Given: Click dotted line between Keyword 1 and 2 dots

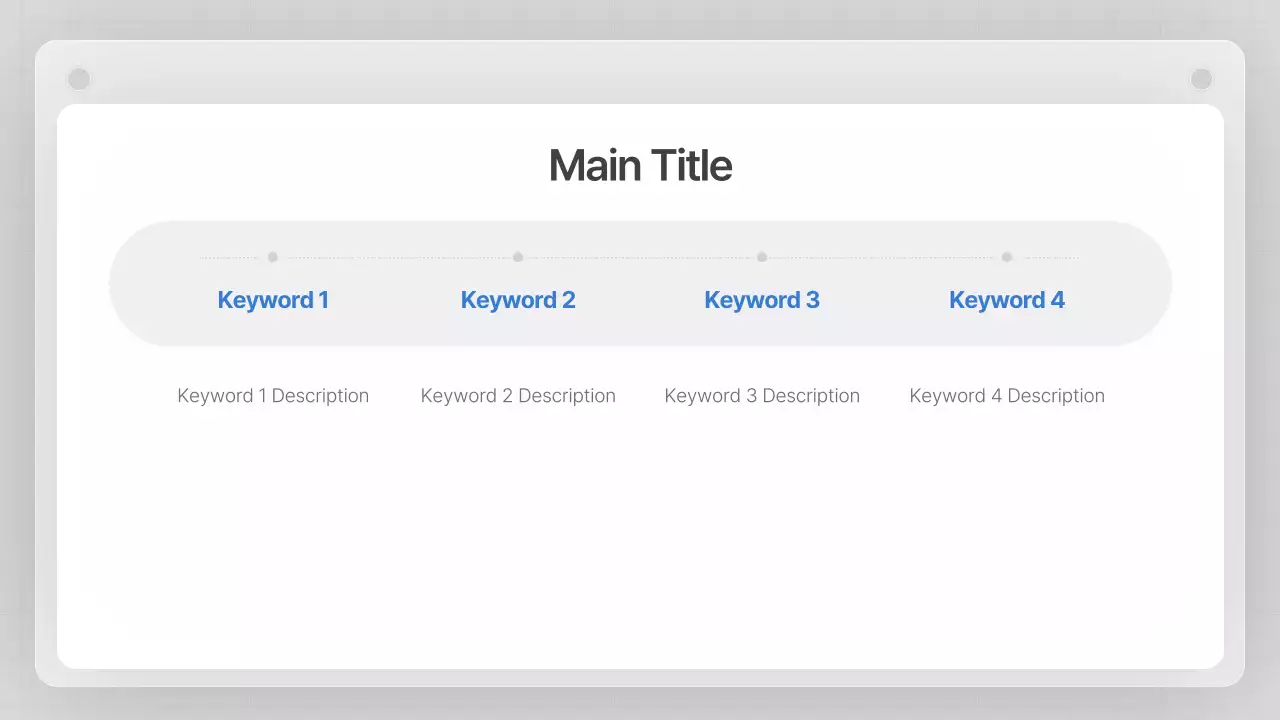Looking at the screenshot, I should (395, 258).
